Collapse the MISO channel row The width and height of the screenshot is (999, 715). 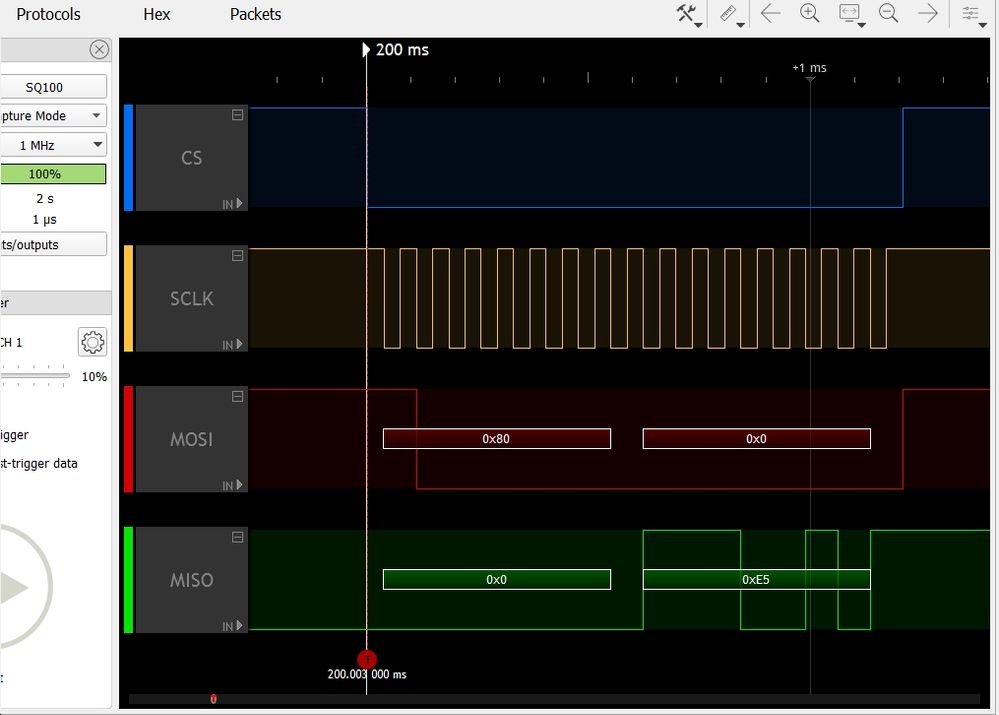237,537
